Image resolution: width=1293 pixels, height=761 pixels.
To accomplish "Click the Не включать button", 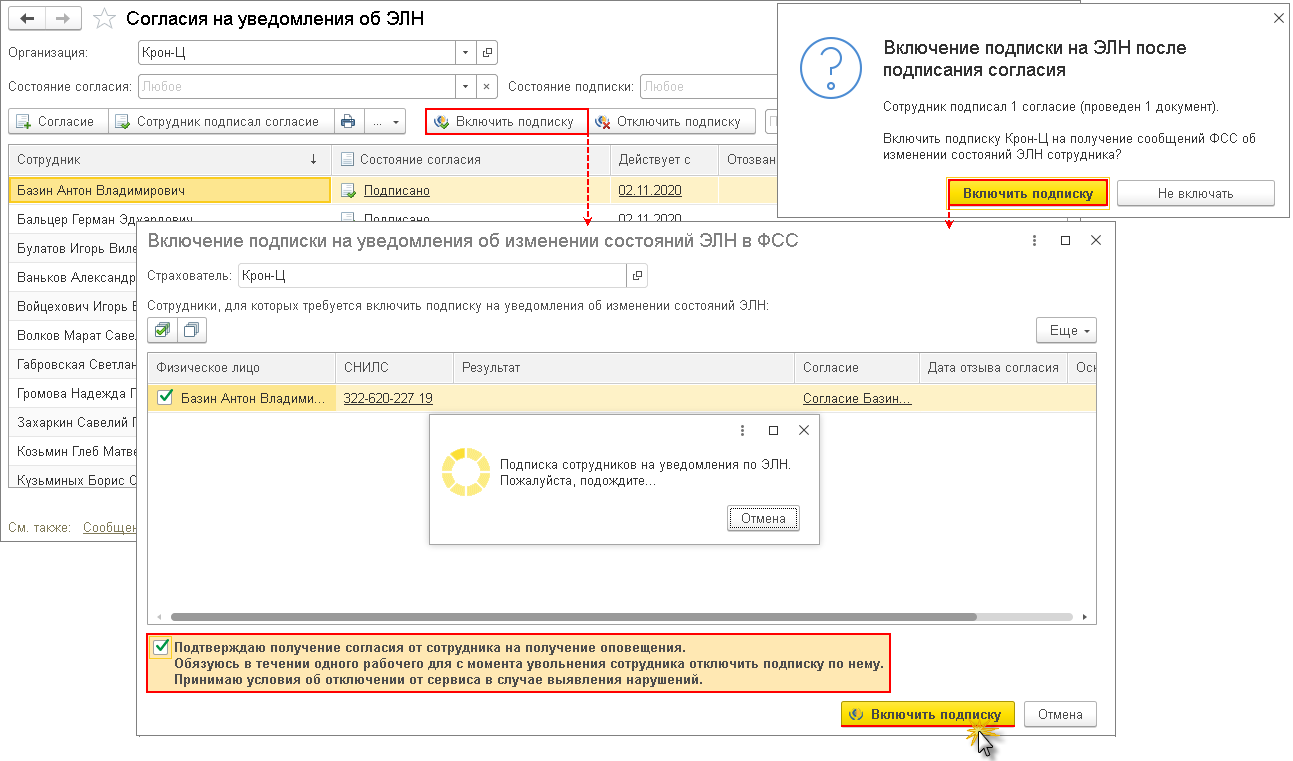I will click(1195, 193).
